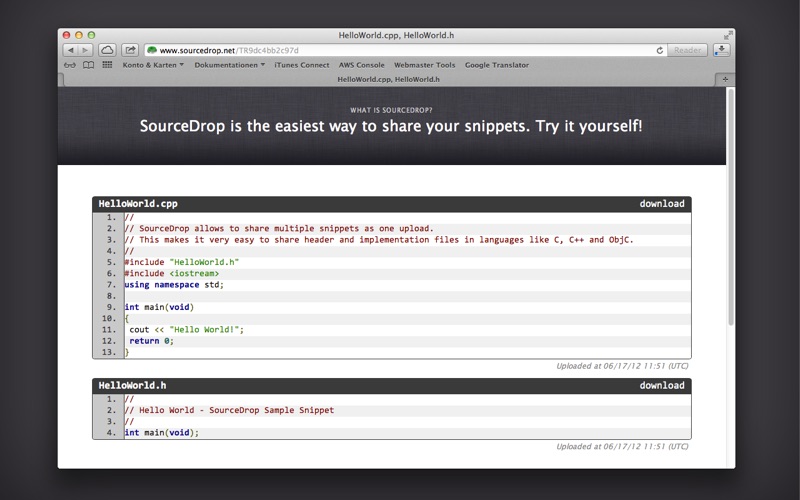
Task: Expand the Konto & Karten bookmarks folder
Action: (x=153, y=65)
